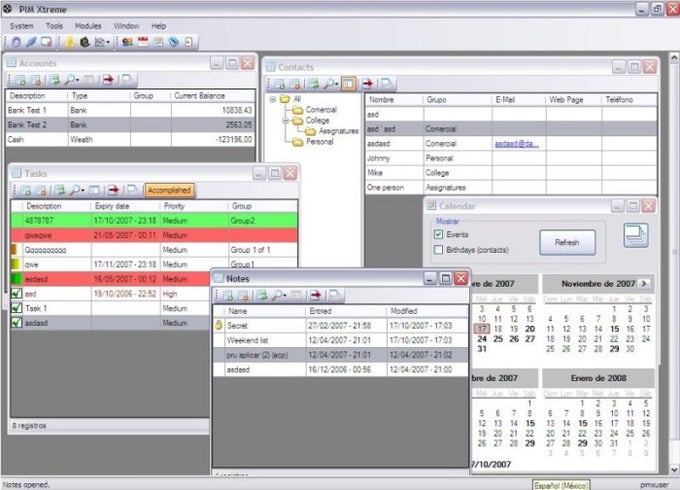Open the red calendar icon in main toolbar
680x490 pixels.
pyautogui.click(x=143, y=42)
